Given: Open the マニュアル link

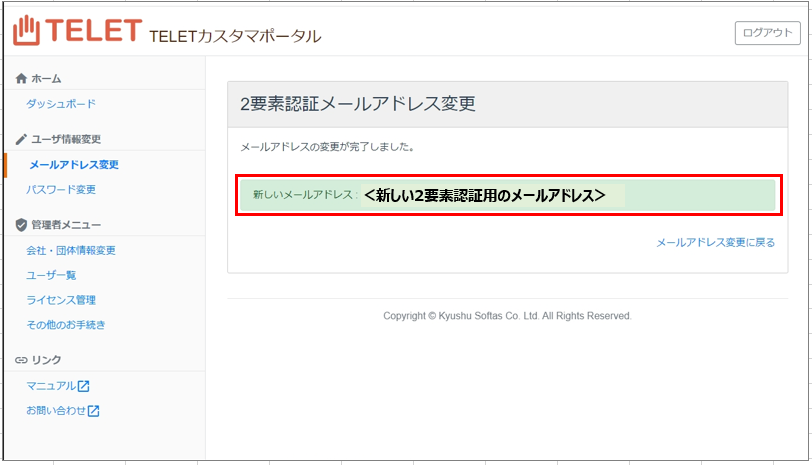Looking at the screenshot, I should tap(51, 386).
